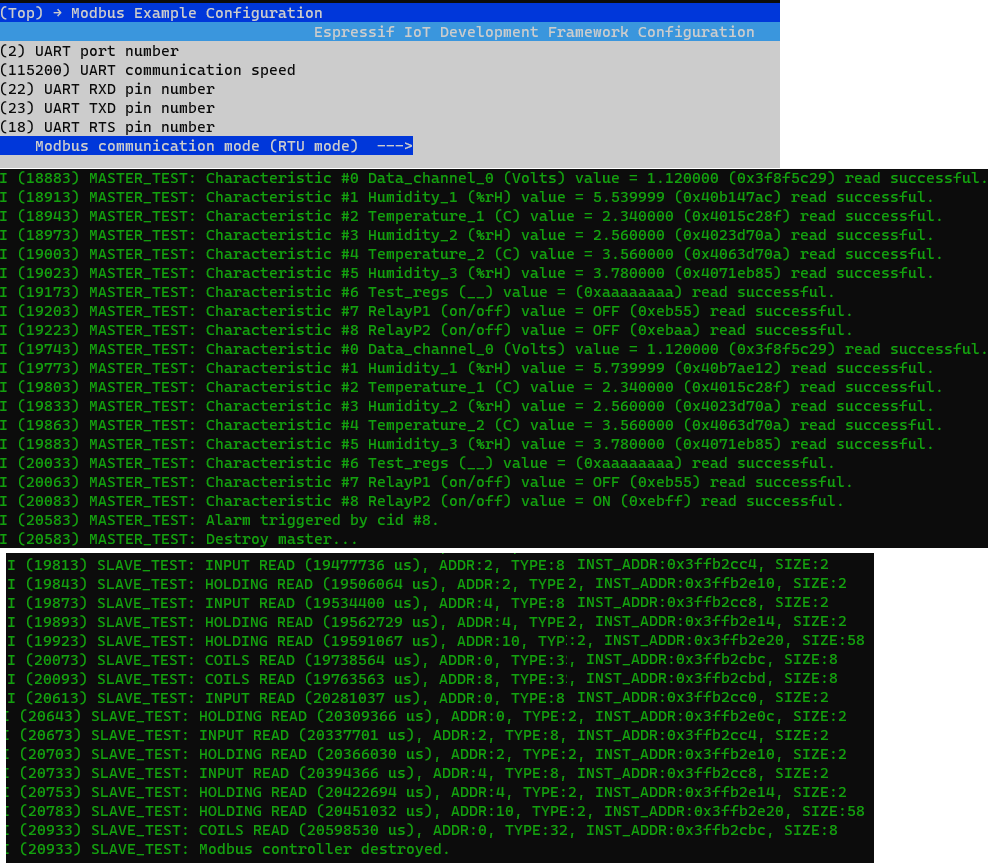
Task: Click master log line with timestamp (18943)
Action: [470, 216]
